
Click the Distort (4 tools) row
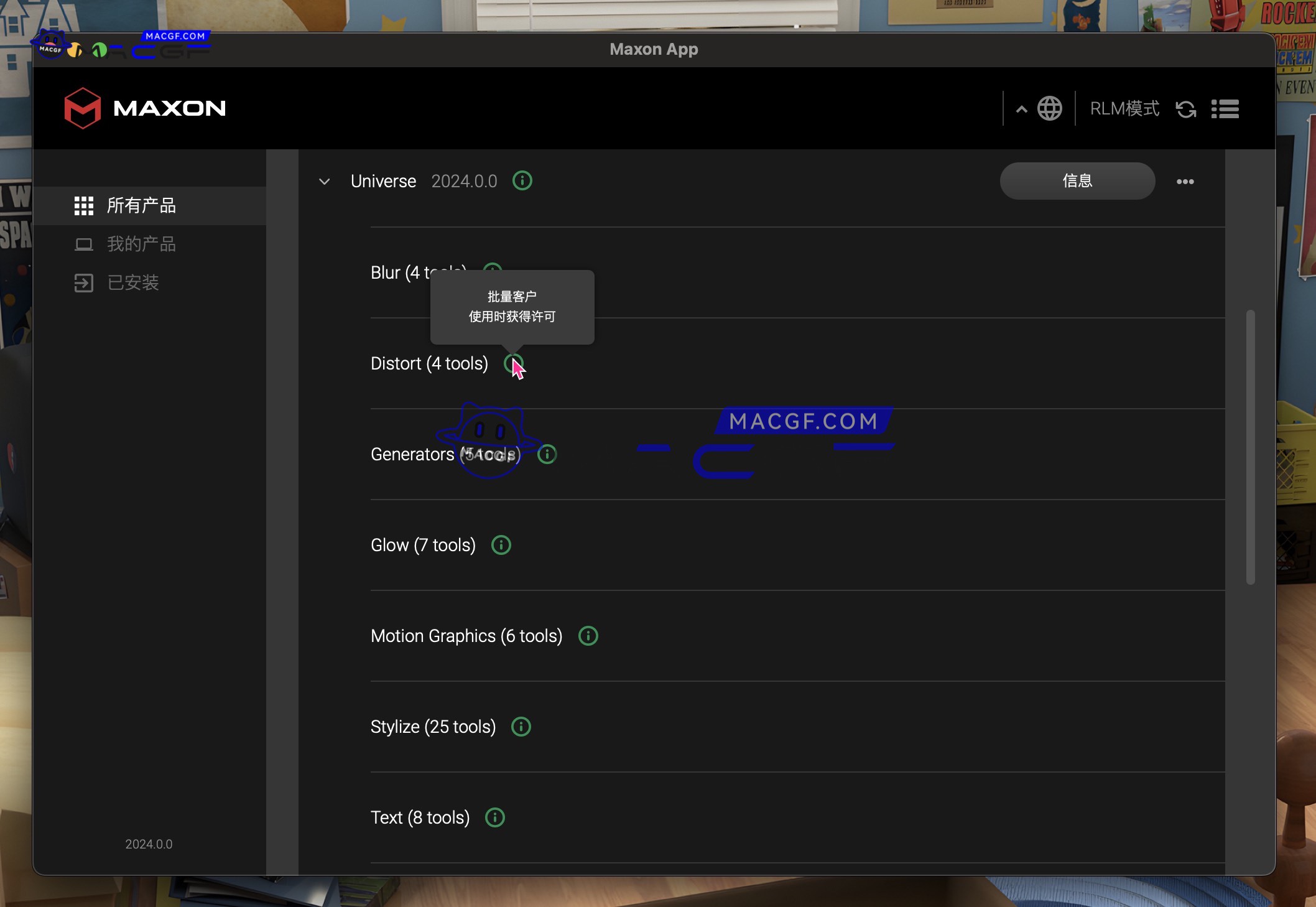pyautogui.click(x=429, y=363)
